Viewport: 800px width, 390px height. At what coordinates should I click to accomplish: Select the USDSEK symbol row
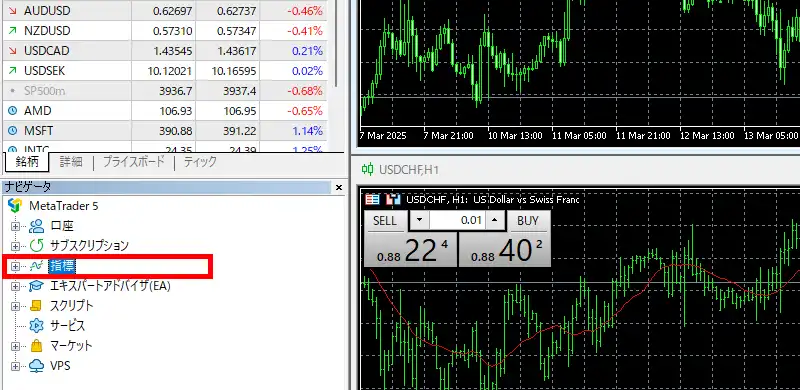(165, 71)
